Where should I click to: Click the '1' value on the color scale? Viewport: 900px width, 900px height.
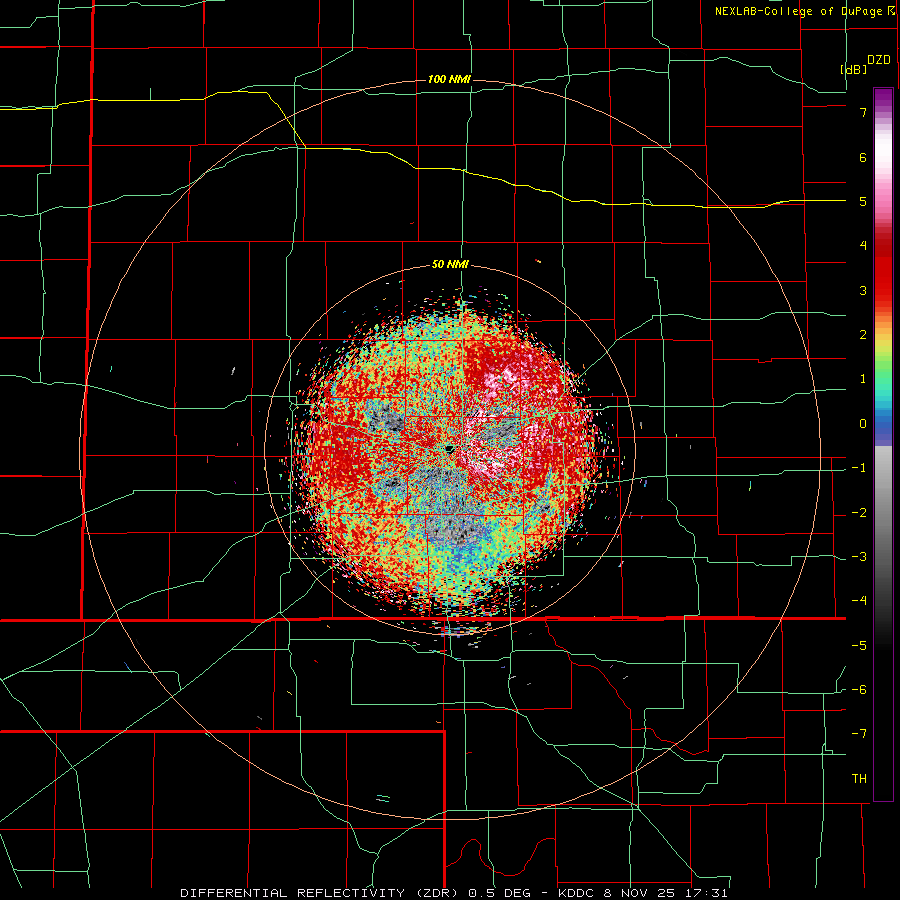point(863,379)
